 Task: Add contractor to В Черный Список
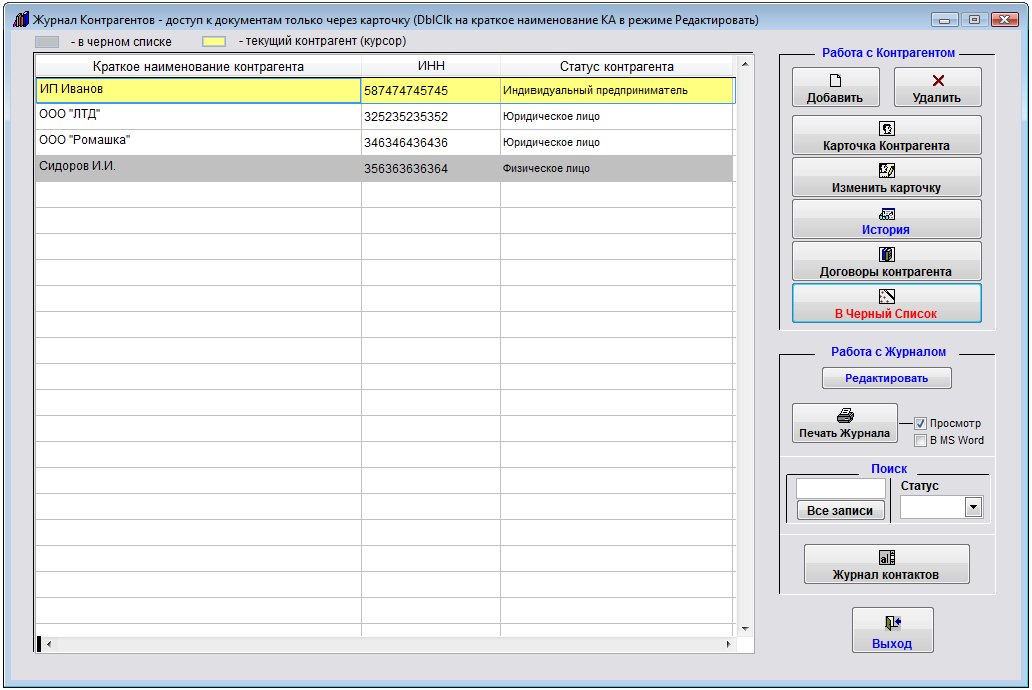(886, 303)
